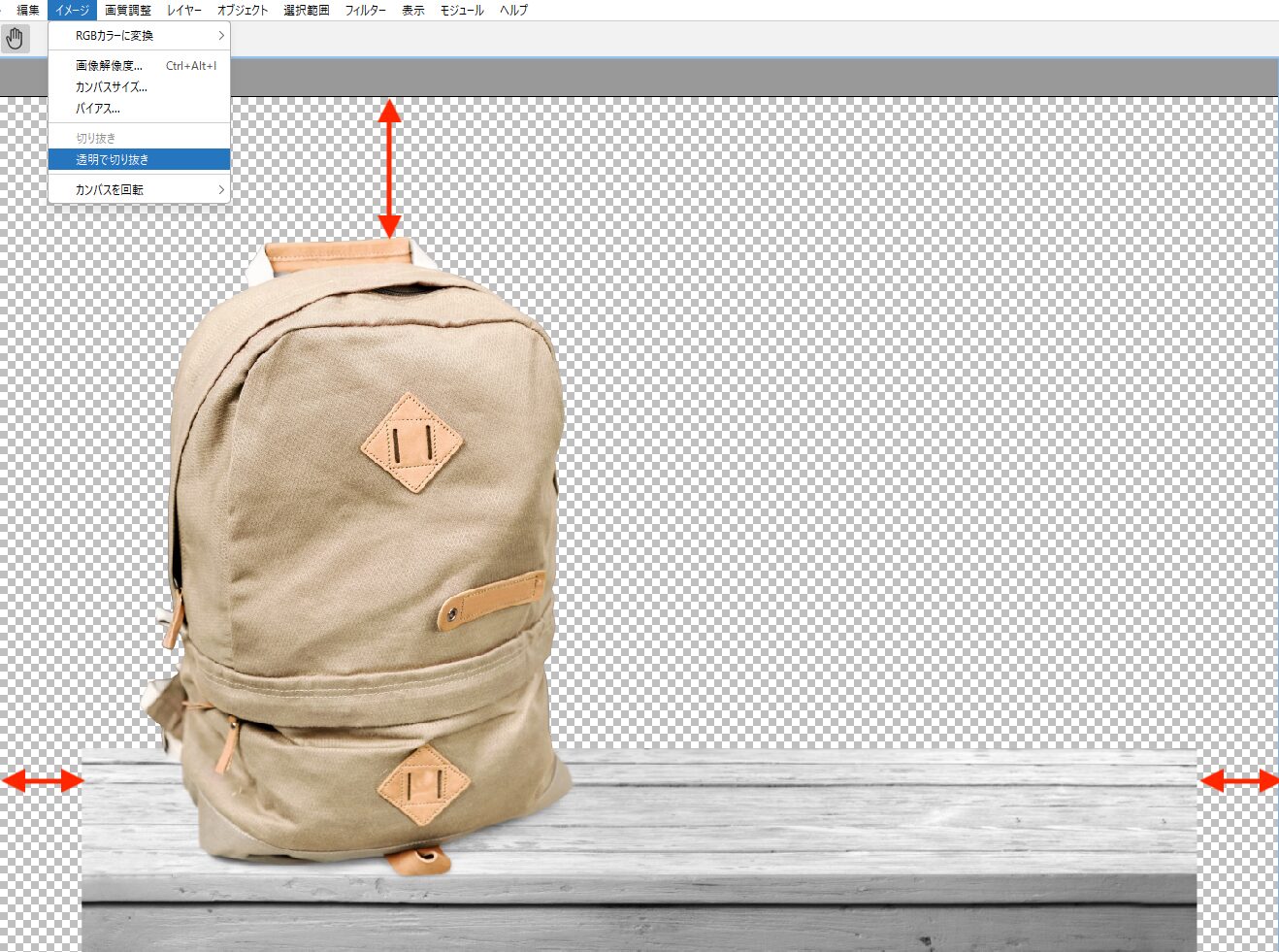Image resolution: width=1279 pixels, height=952 pixels.
Task: Select the Hand pan tool icon
Action: point(15,39)
